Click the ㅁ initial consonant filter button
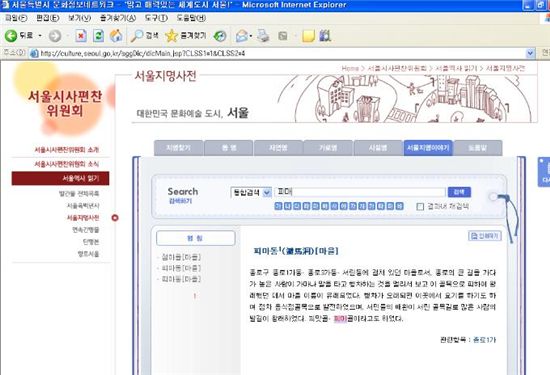This screenshot has width=550, height=375. [x=315, y=206]
